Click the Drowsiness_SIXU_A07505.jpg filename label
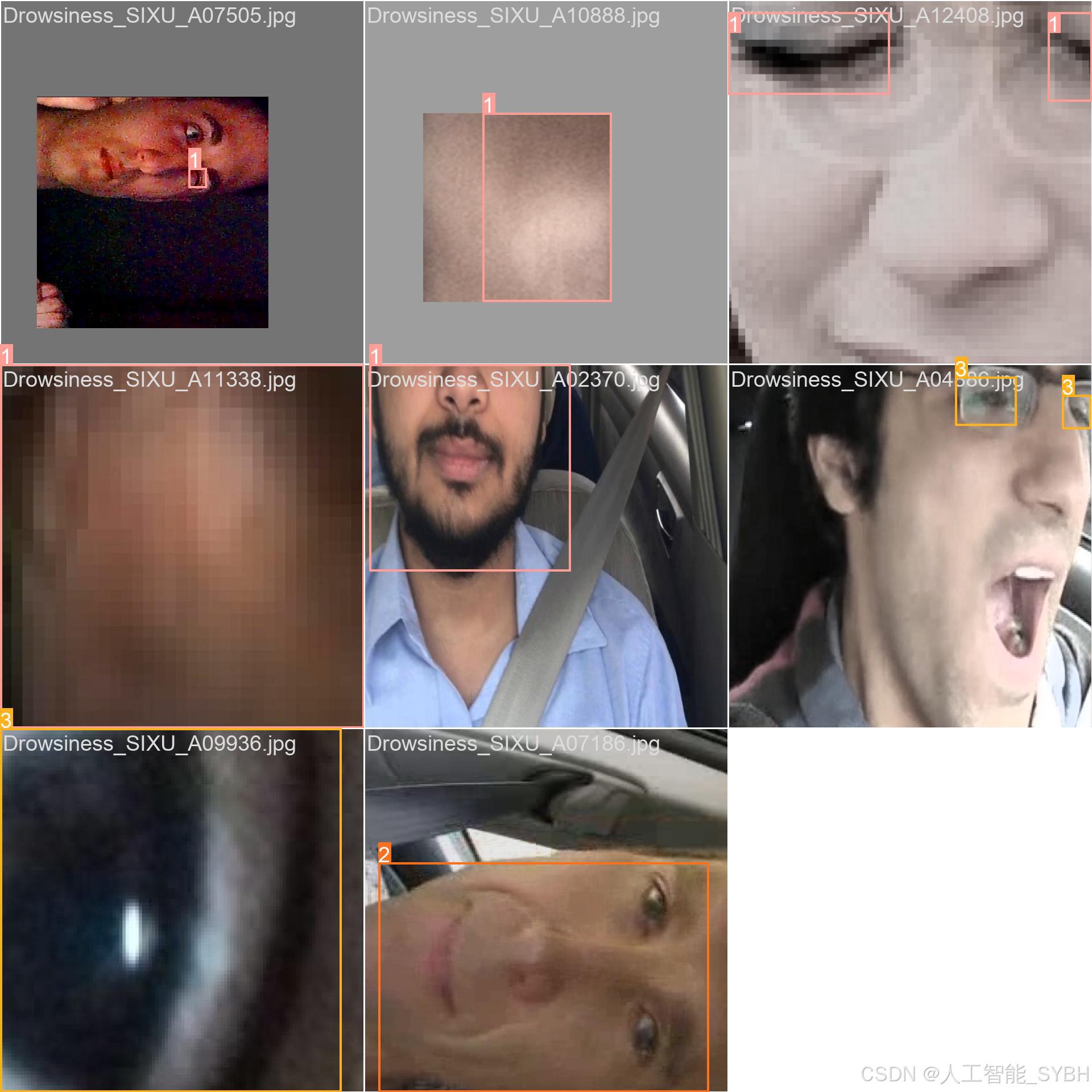The width and height of the screenshot is (1092, 1092). tap(149, 16)
